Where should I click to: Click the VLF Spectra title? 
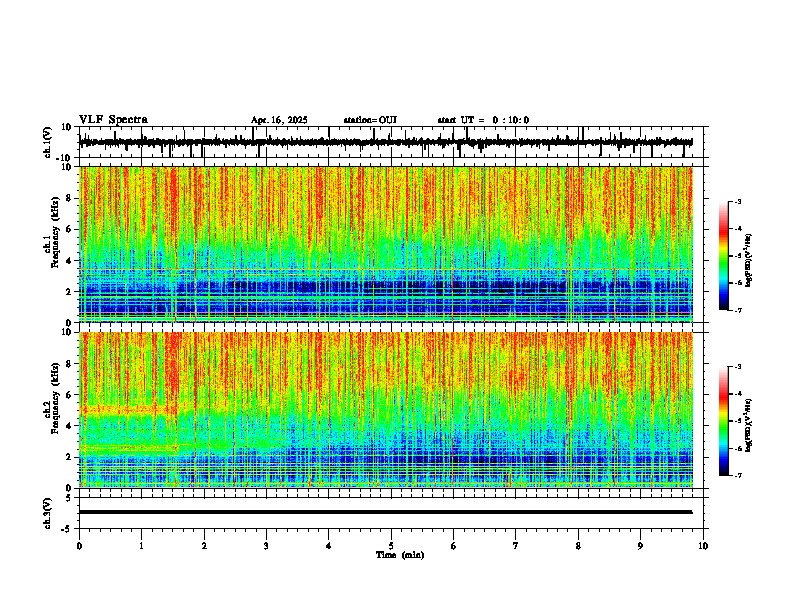[x=113, y=120]
